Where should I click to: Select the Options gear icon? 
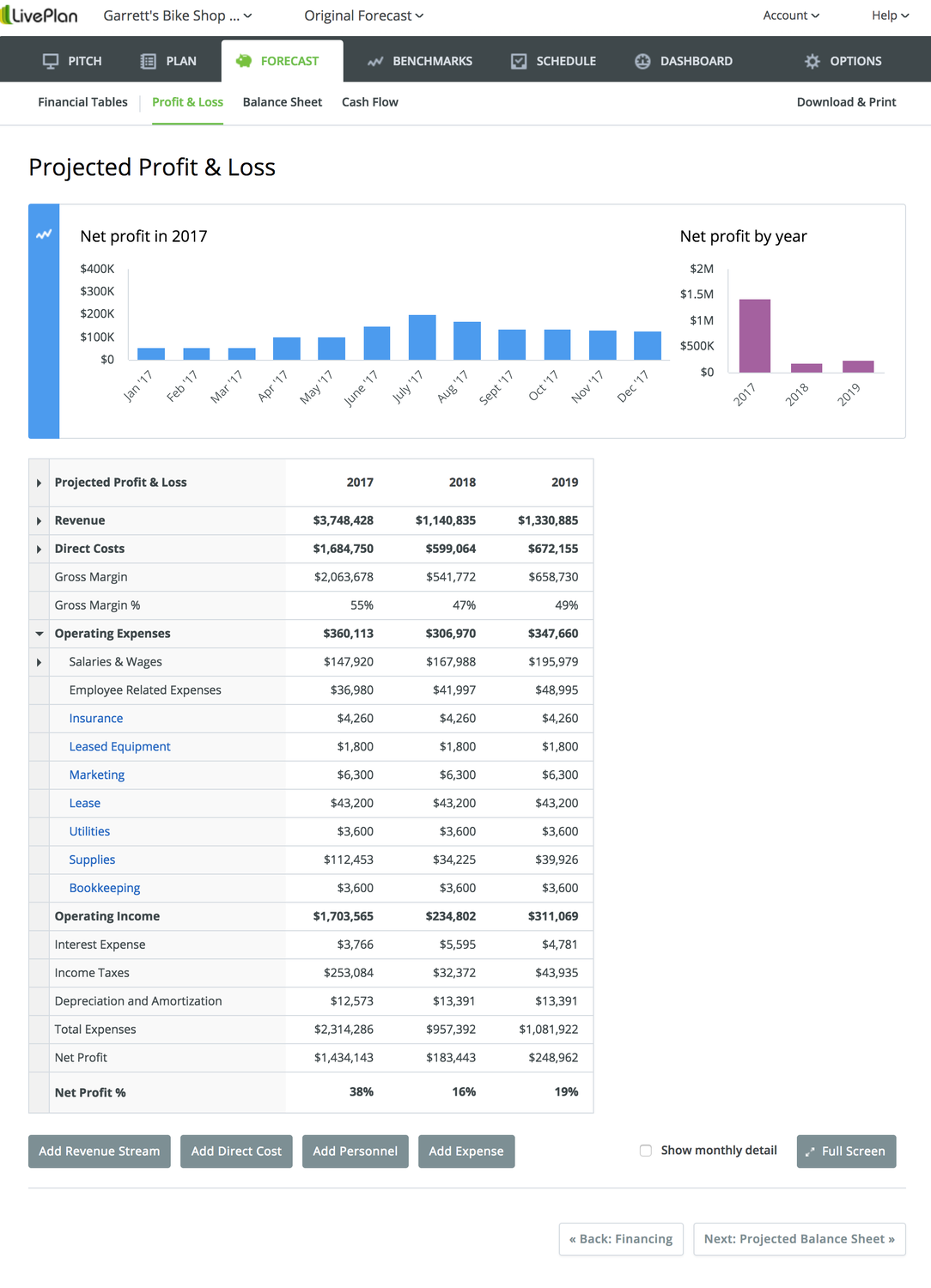click(812, 60)
